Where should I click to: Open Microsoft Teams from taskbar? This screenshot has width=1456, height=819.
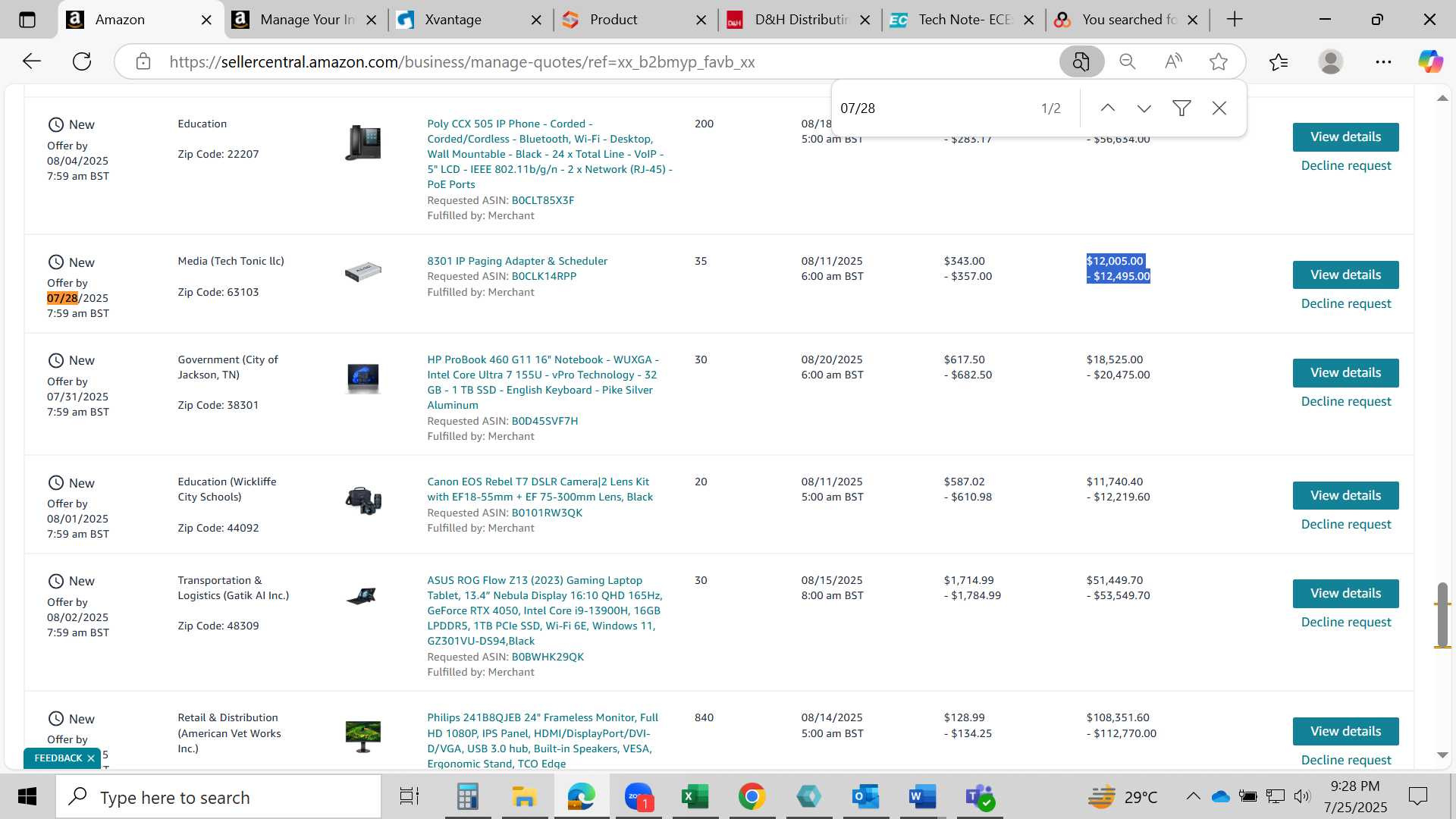979,797
